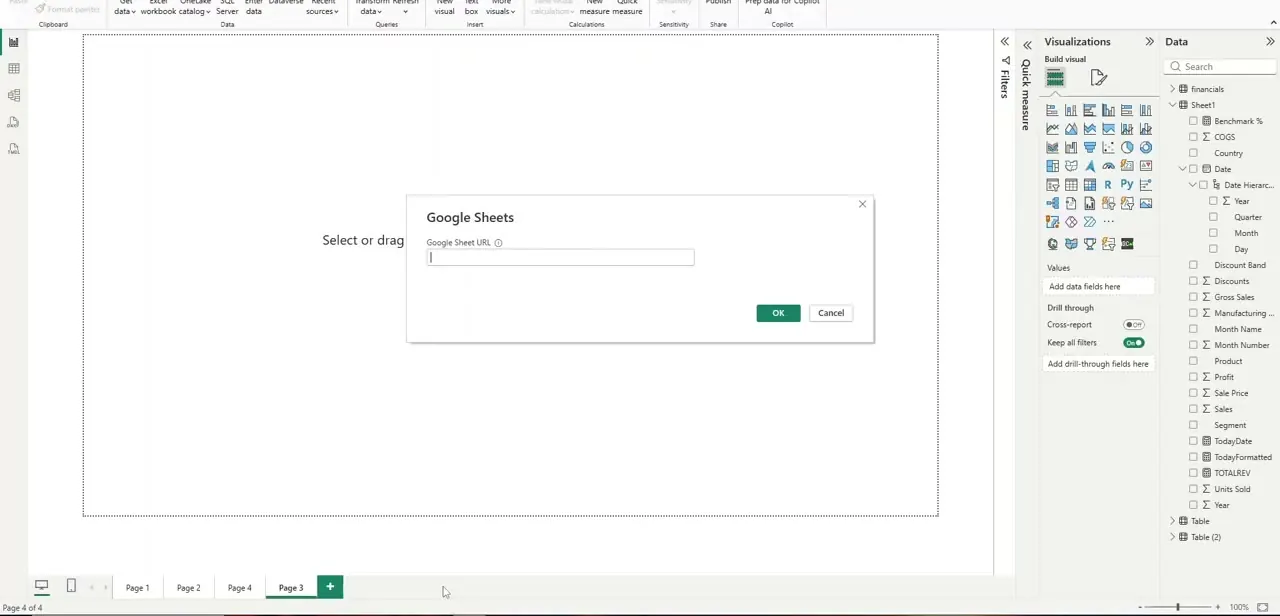Viewport: 1280px width, 616px height.
Task: Fit to page icon in status bar
Action: coord(1263,607)
